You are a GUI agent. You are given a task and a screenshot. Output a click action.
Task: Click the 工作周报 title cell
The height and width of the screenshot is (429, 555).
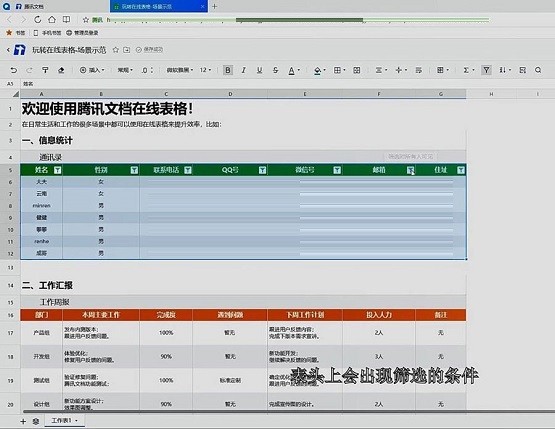click(55, 302)
